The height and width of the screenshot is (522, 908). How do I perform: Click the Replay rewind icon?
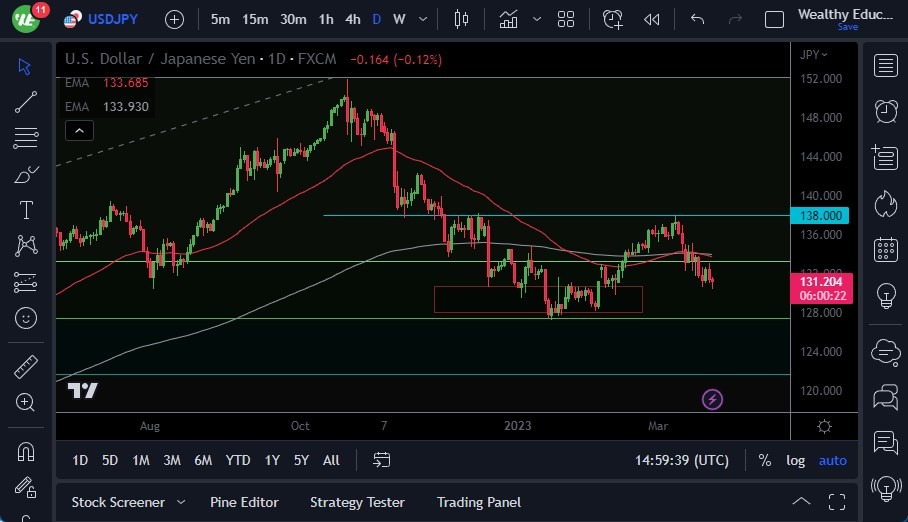click(x=652, y=19)
